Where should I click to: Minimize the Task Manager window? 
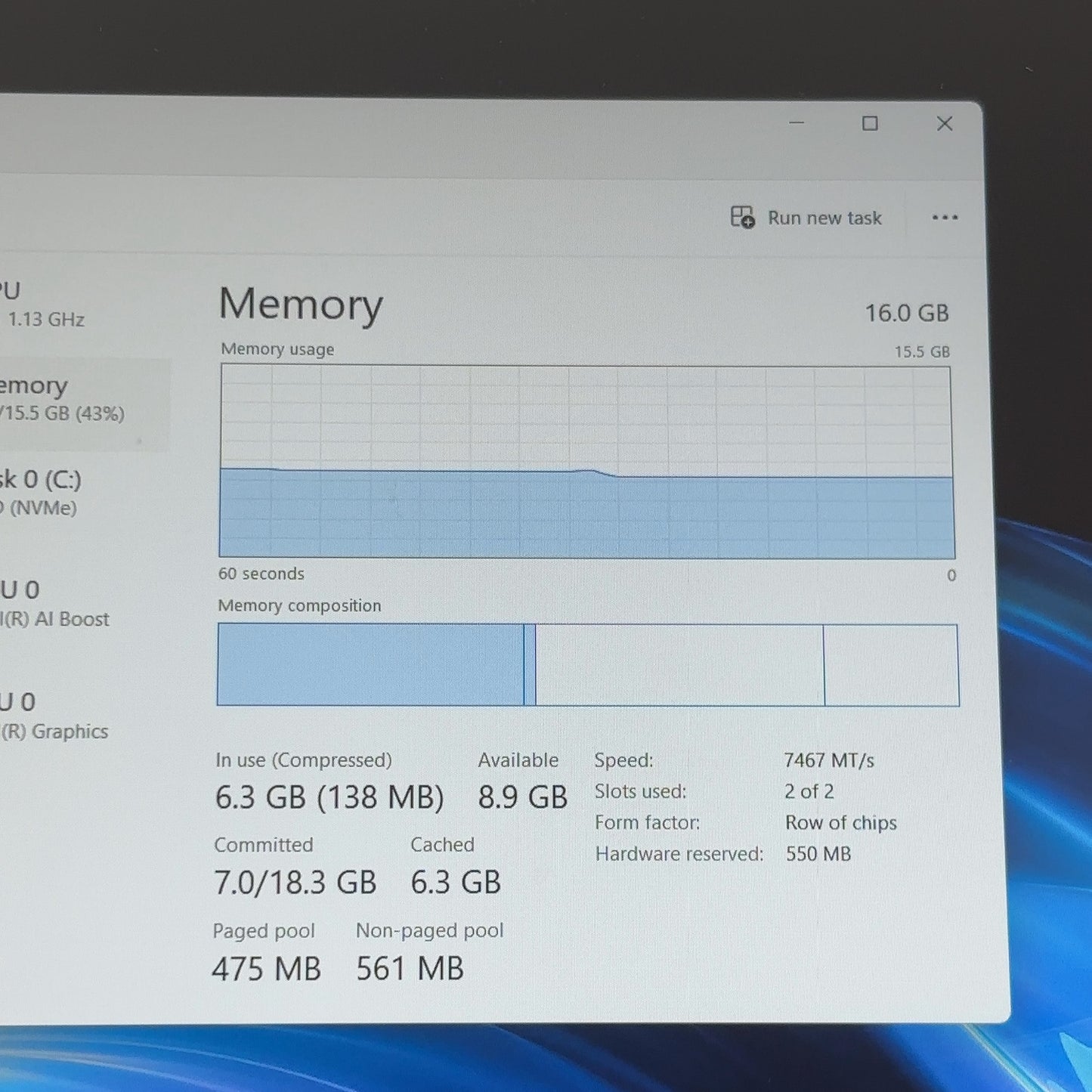pyautogui.click(x=797, y=122)
